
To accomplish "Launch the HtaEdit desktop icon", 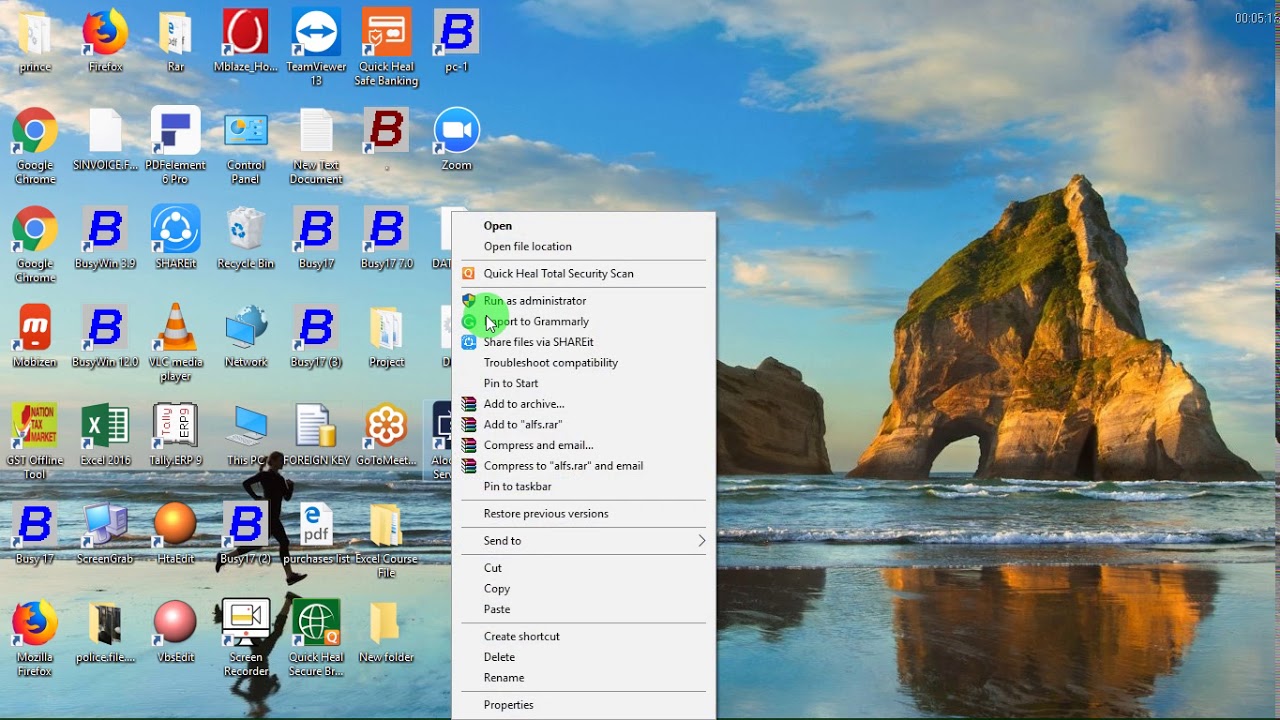I will (x=176, y=534).
